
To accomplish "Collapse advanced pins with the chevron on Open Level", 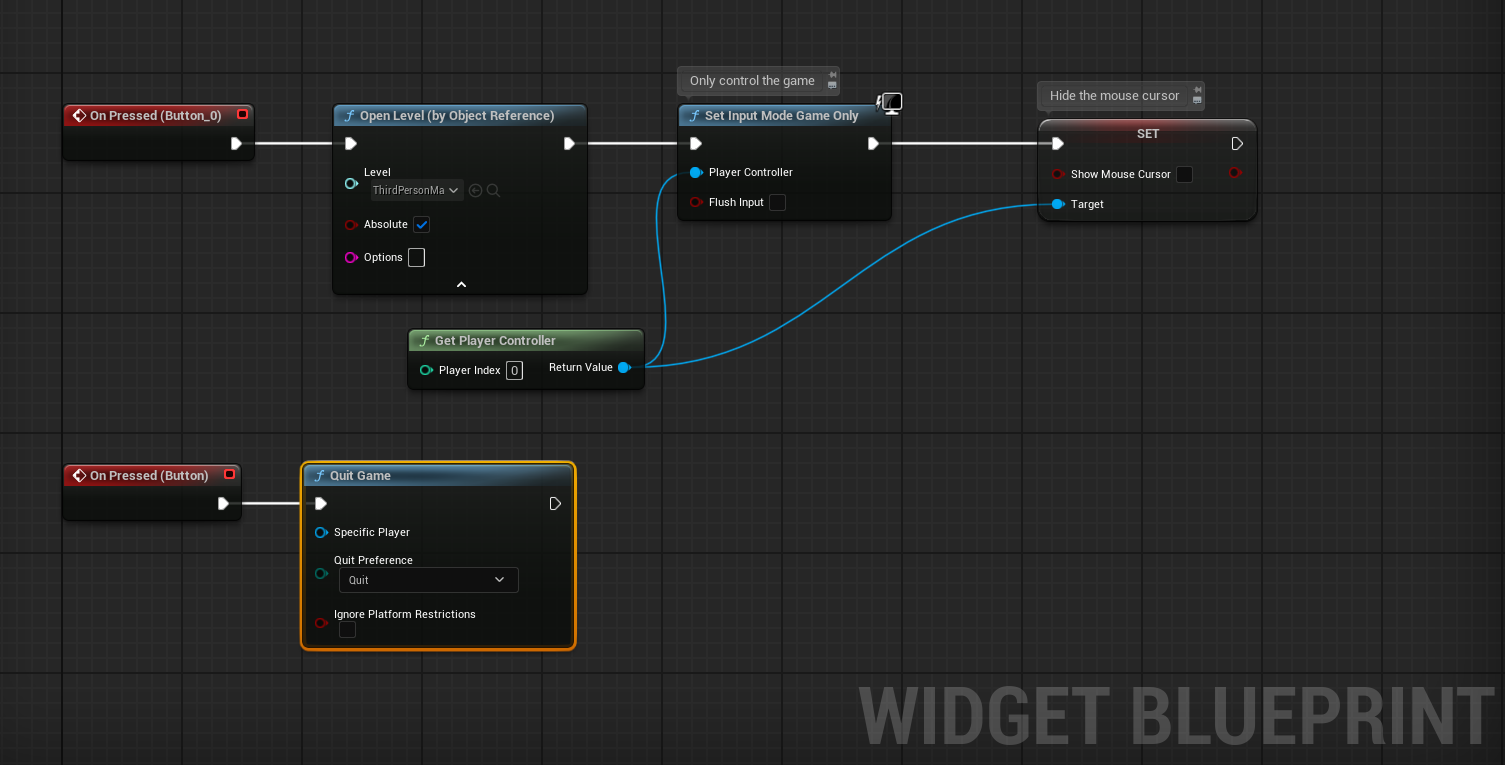I will click(x=459, y=283).
